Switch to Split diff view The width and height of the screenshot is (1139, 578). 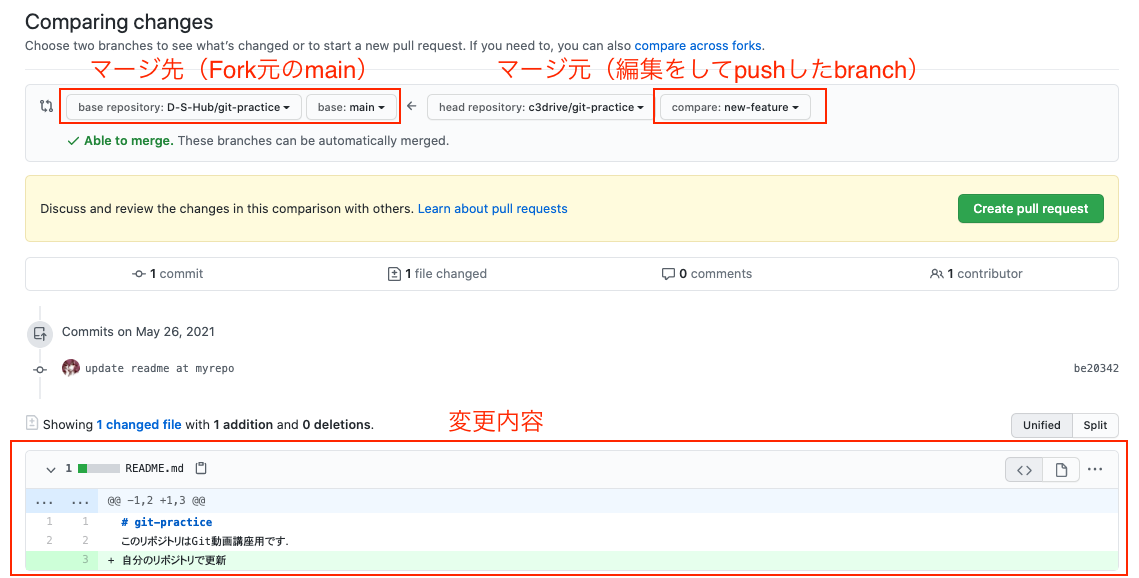(x=1095, y=425)
